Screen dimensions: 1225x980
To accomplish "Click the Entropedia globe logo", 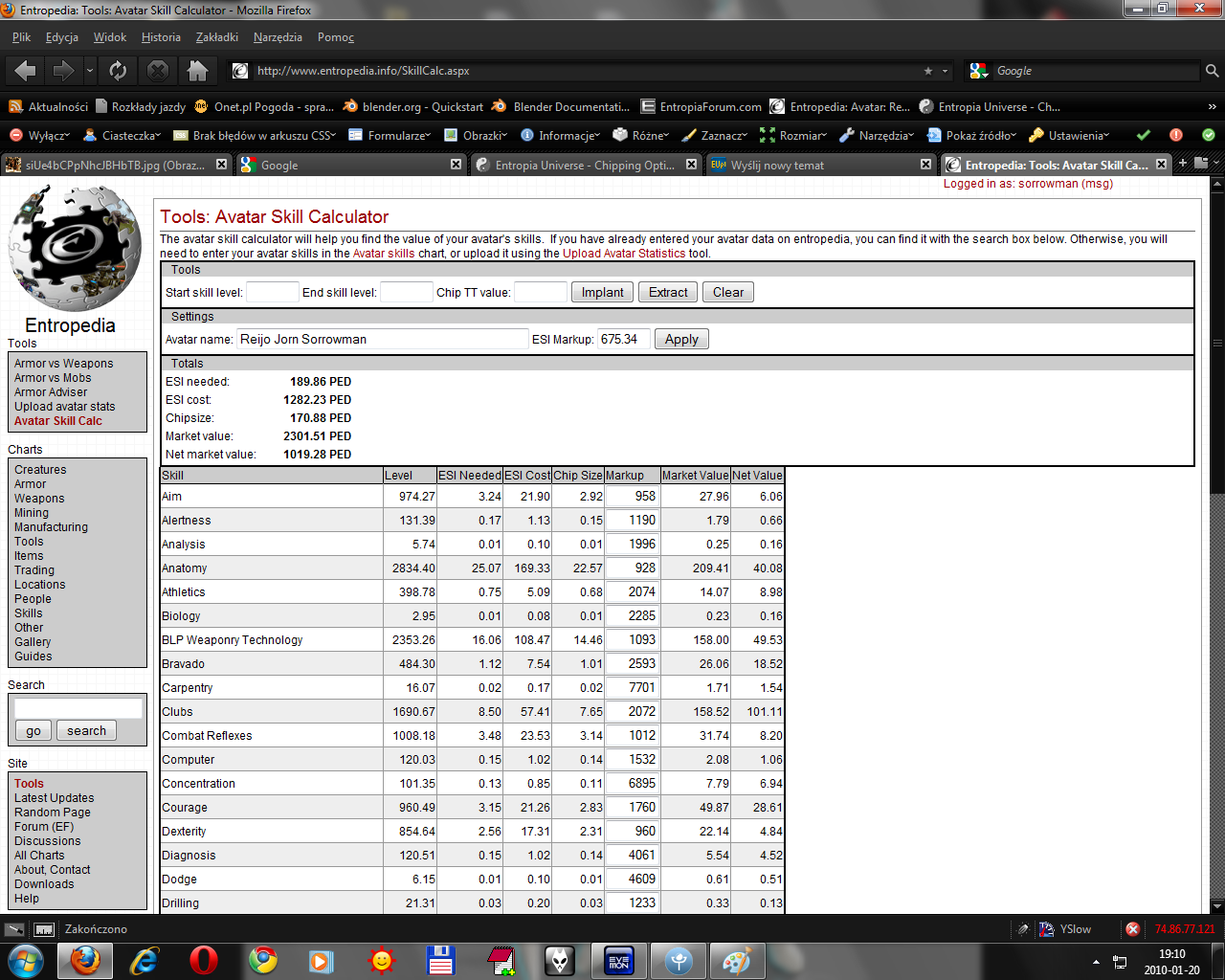I will 74,247.
